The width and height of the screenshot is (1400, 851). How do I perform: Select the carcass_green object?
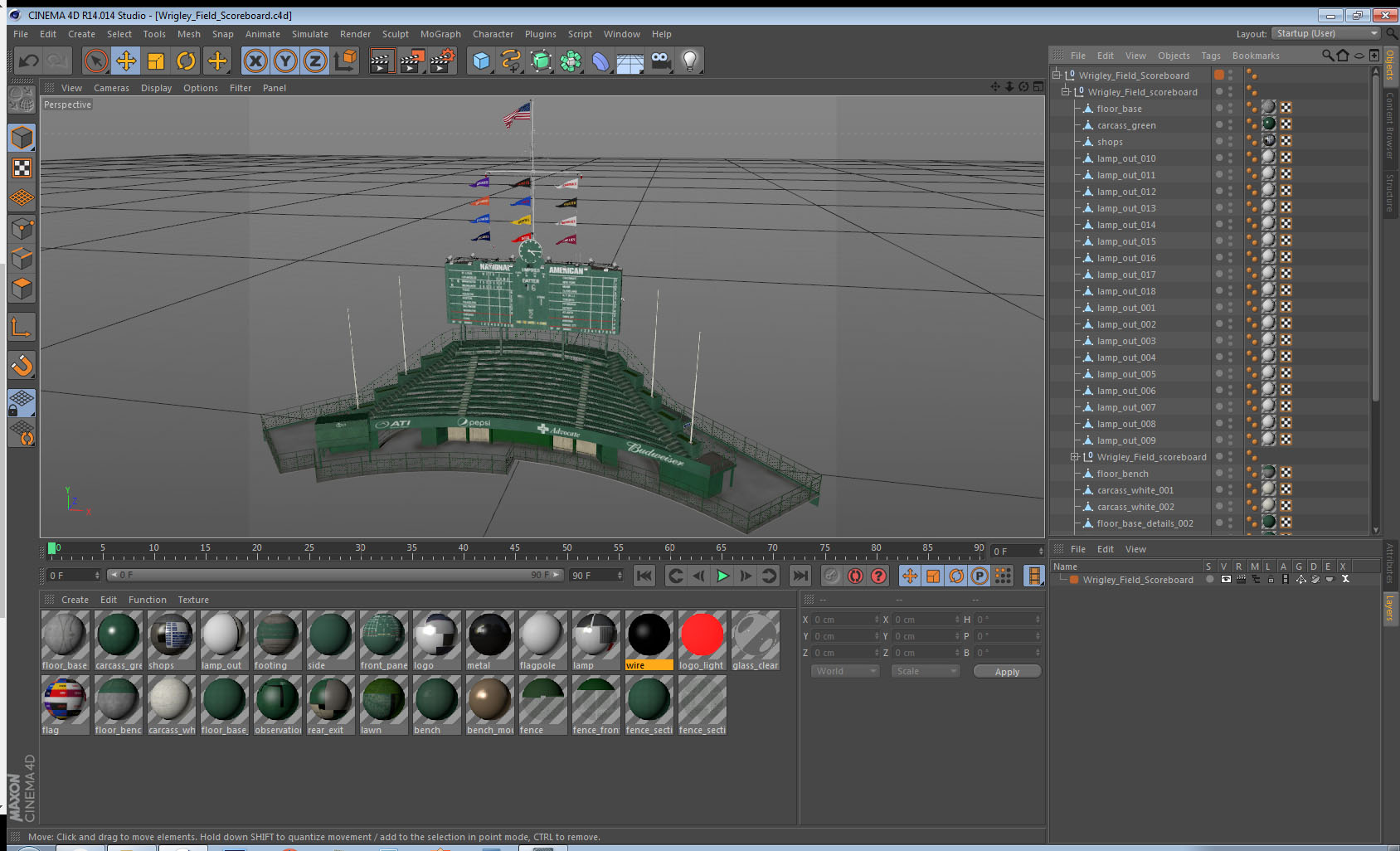(x=1126, y=125)
